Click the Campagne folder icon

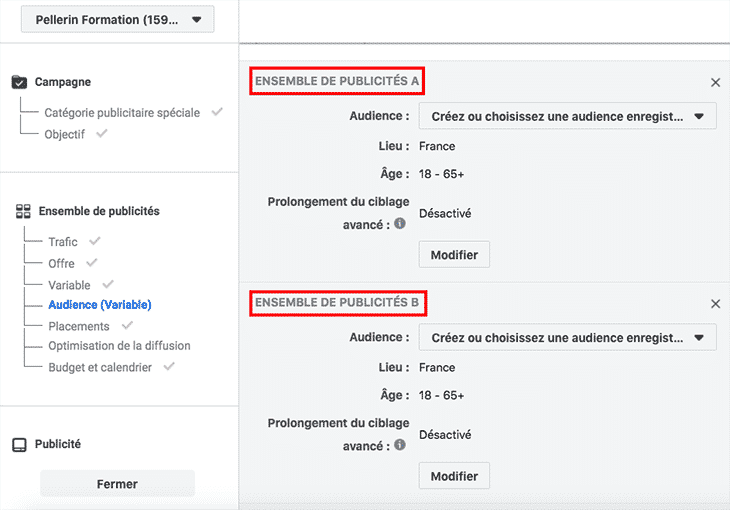pos(19,82)
